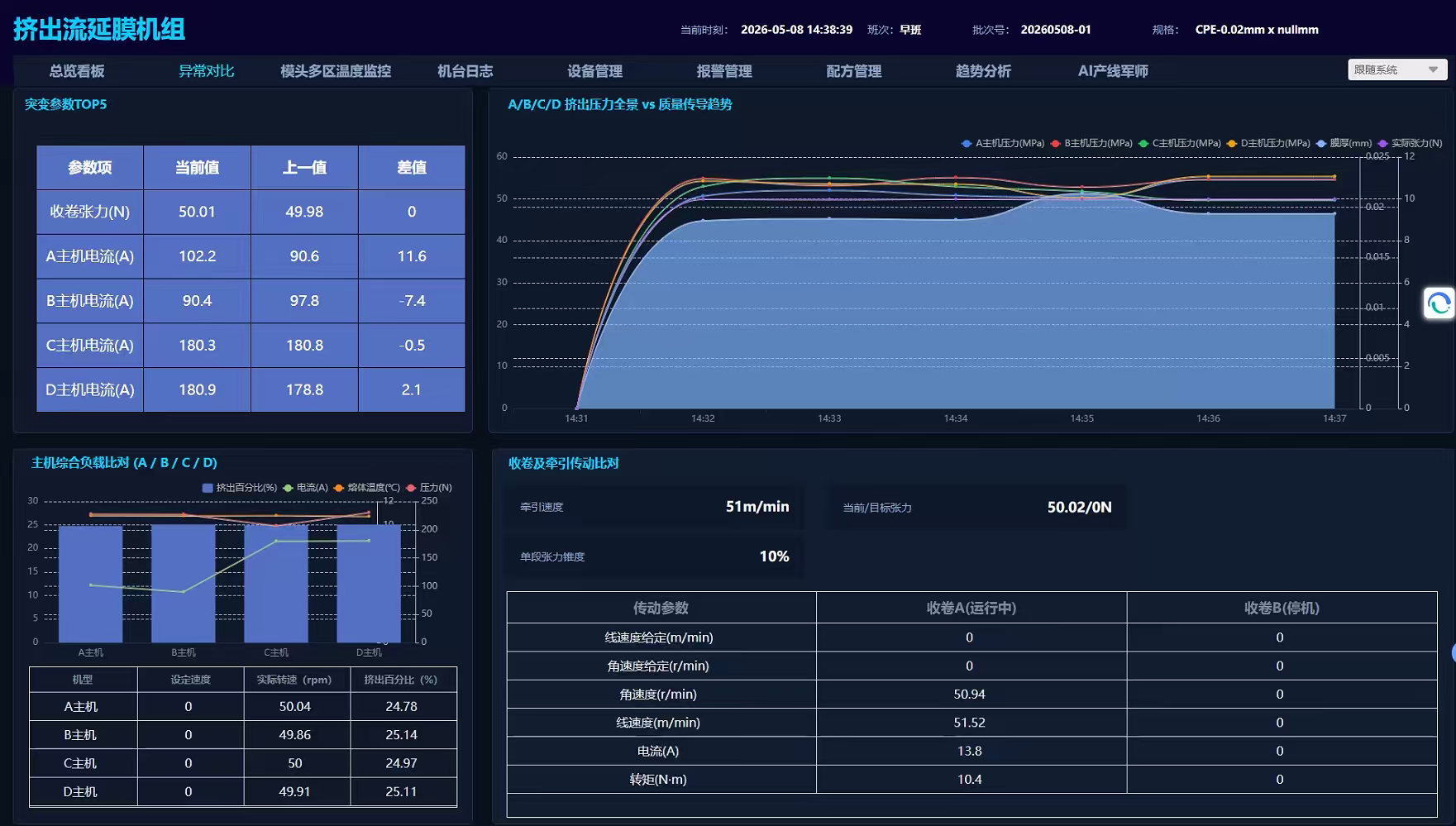The height and width of the screenshot is (826, 1456).
Task: Select the 收卷张力(N) row label
Action: pos(90,212)
